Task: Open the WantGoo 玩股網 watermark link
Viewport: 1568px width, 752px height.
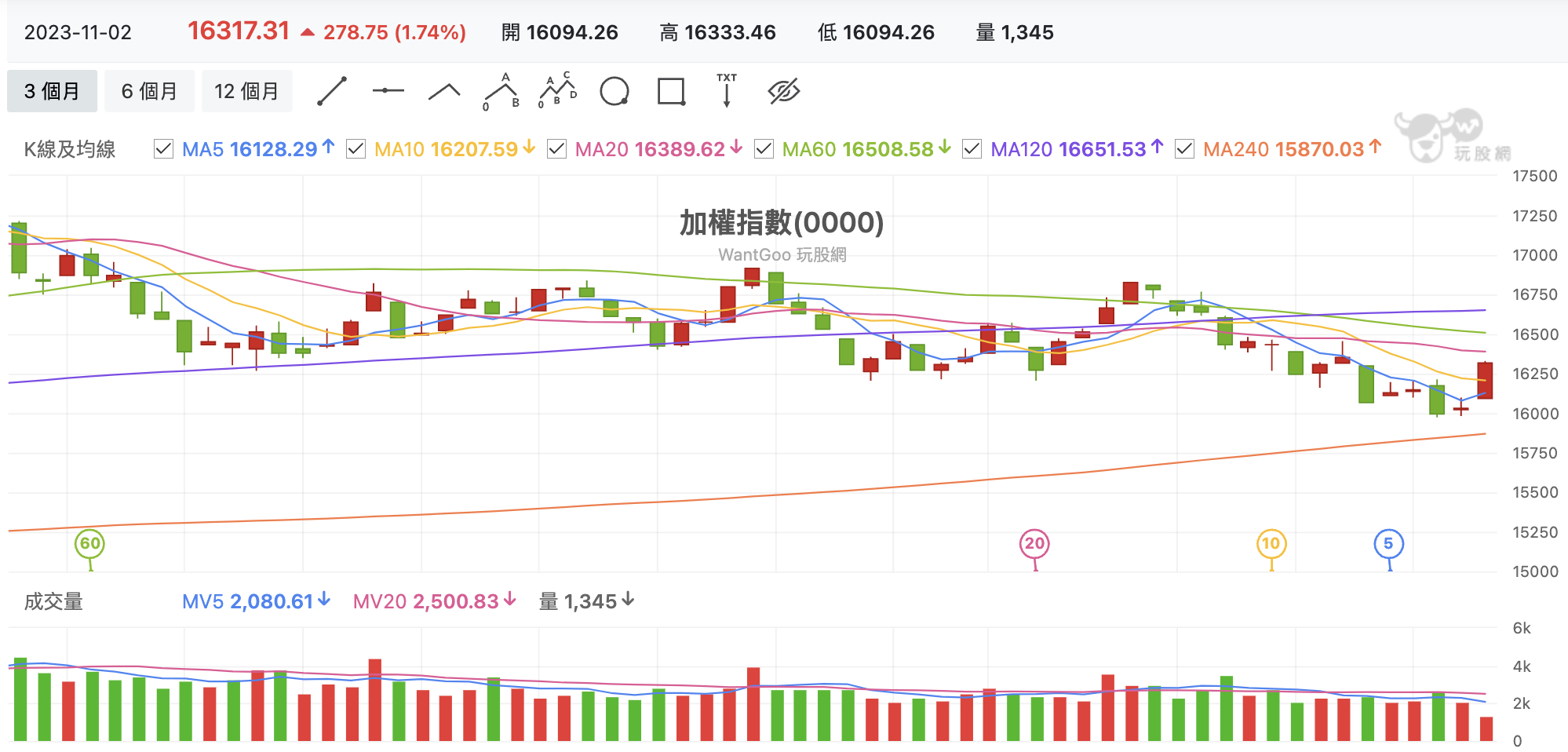Action: point(782,255)
